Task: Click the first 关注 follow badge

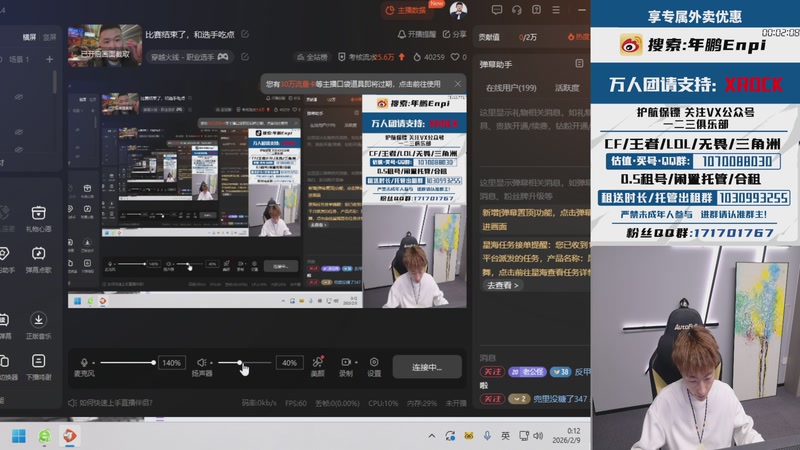Action: pyautogui.click(x=492, y=371)
